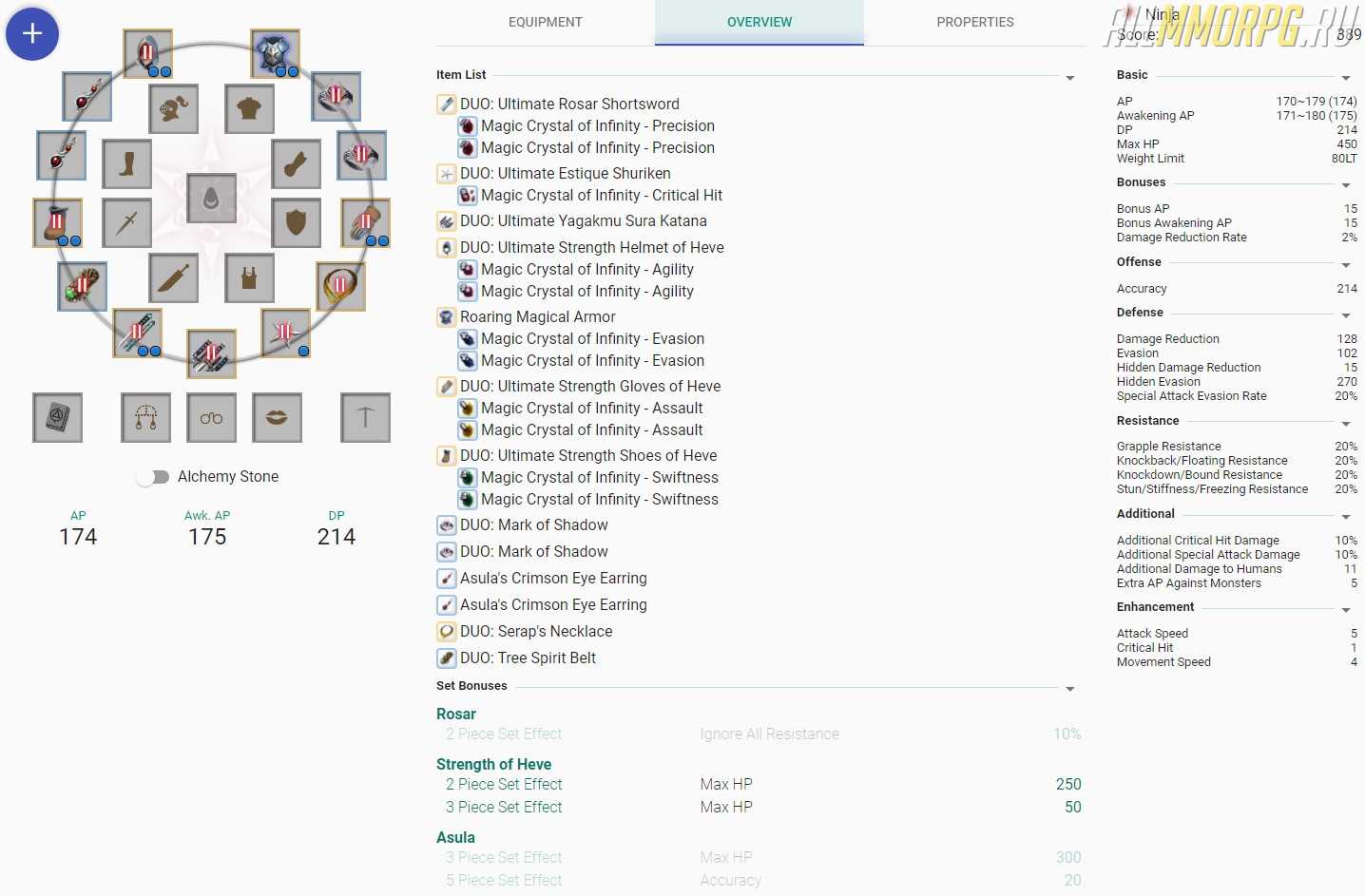
Task: Toggle the Alchemy Stone switch
Action: pos(152,477)
